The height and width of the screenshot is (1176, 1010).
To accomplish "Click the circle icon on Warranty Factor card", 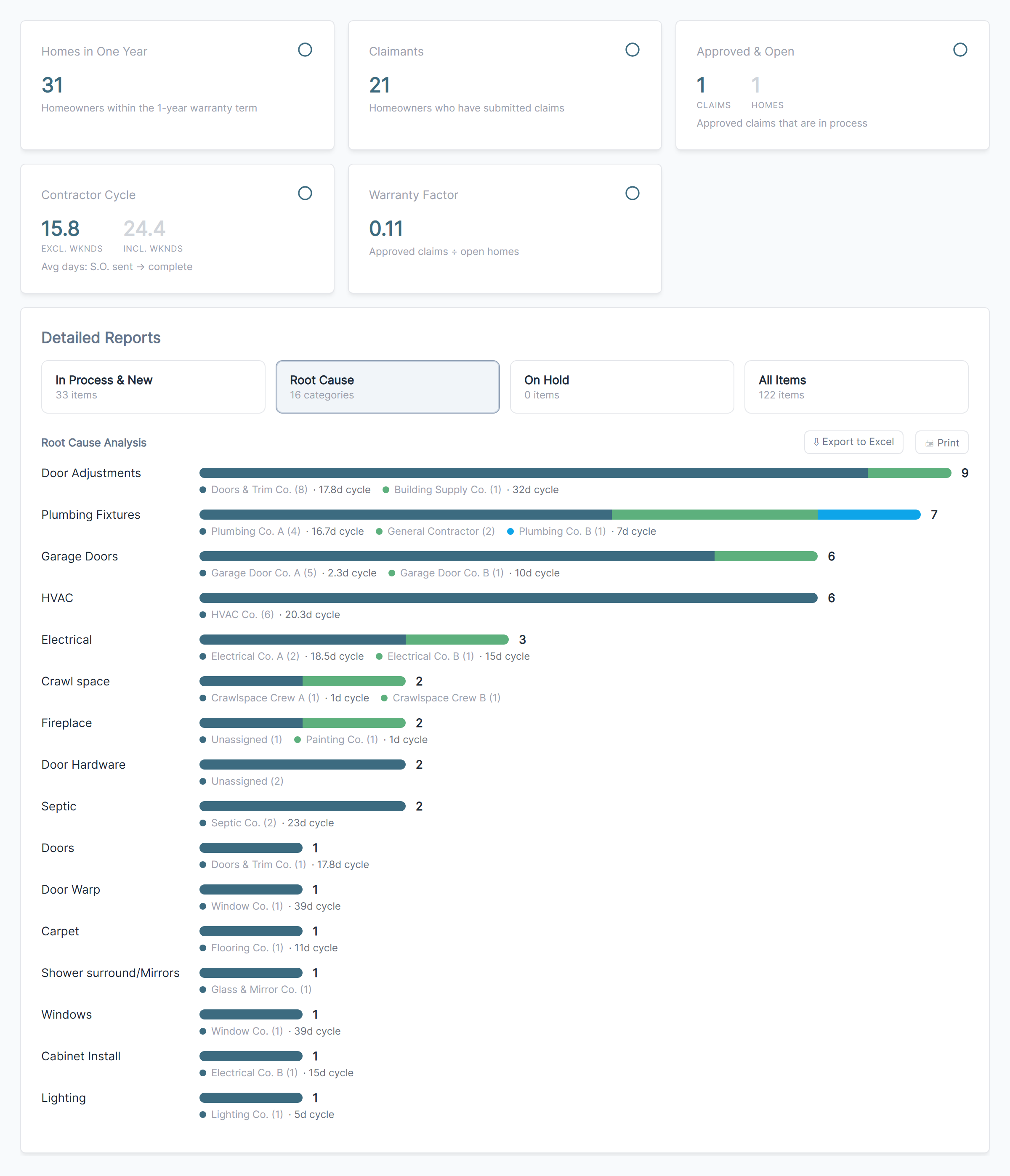I will coord(632,194).
